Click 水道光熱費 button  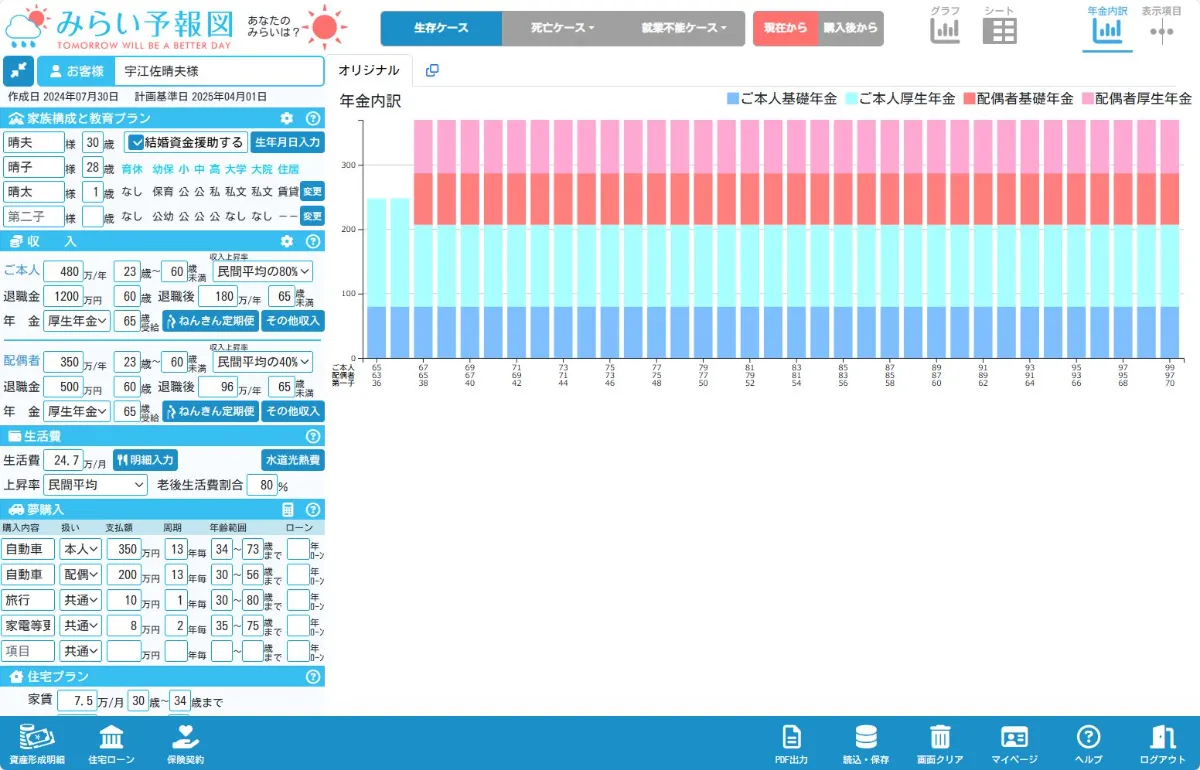293,460
